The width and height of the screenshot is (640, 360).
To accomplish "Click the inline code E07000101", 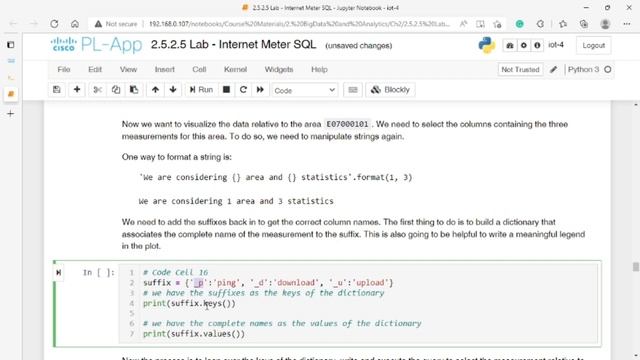I will click(347, 124).
